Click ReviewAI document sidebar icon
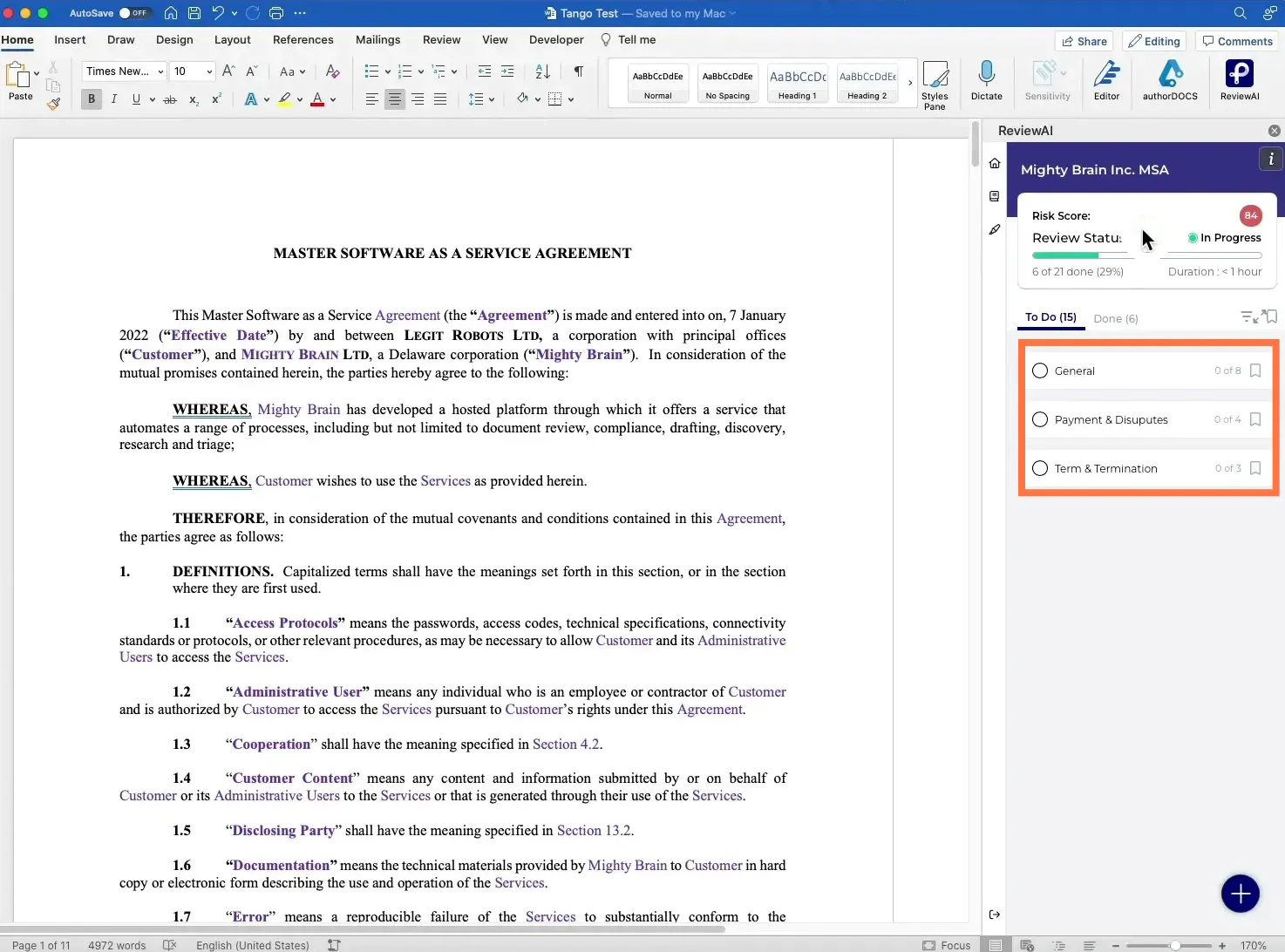This screenshot has height=952, width=1285. [995, 196]
